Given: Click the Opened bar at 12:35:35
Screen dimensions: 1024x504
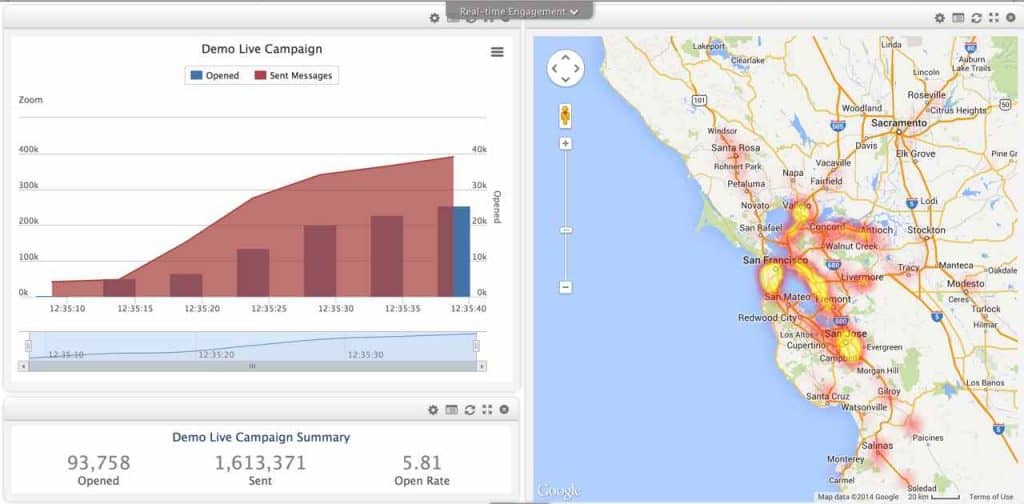Looking at the screenshot, I should [387, 257].
